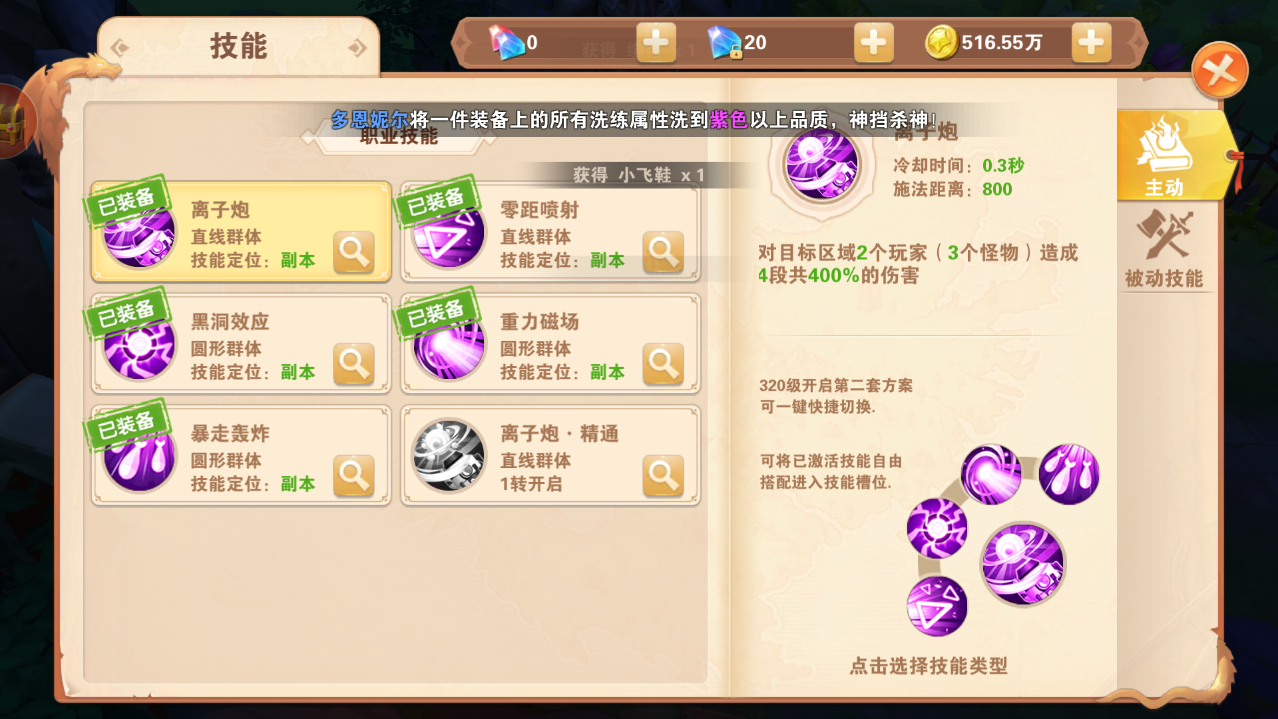The image size is (1278, 719).
Task: Click magnifier icon on 重力磁场 card
Action: point(663,364)
